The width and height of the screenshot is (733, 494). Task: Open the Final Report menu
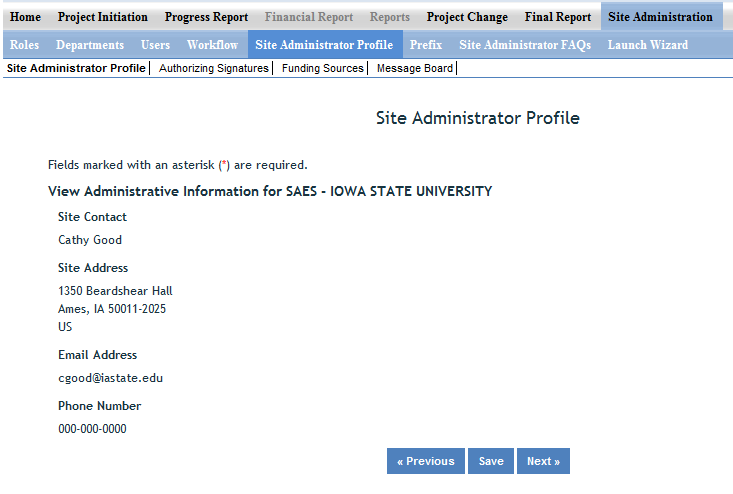point(558,17)
